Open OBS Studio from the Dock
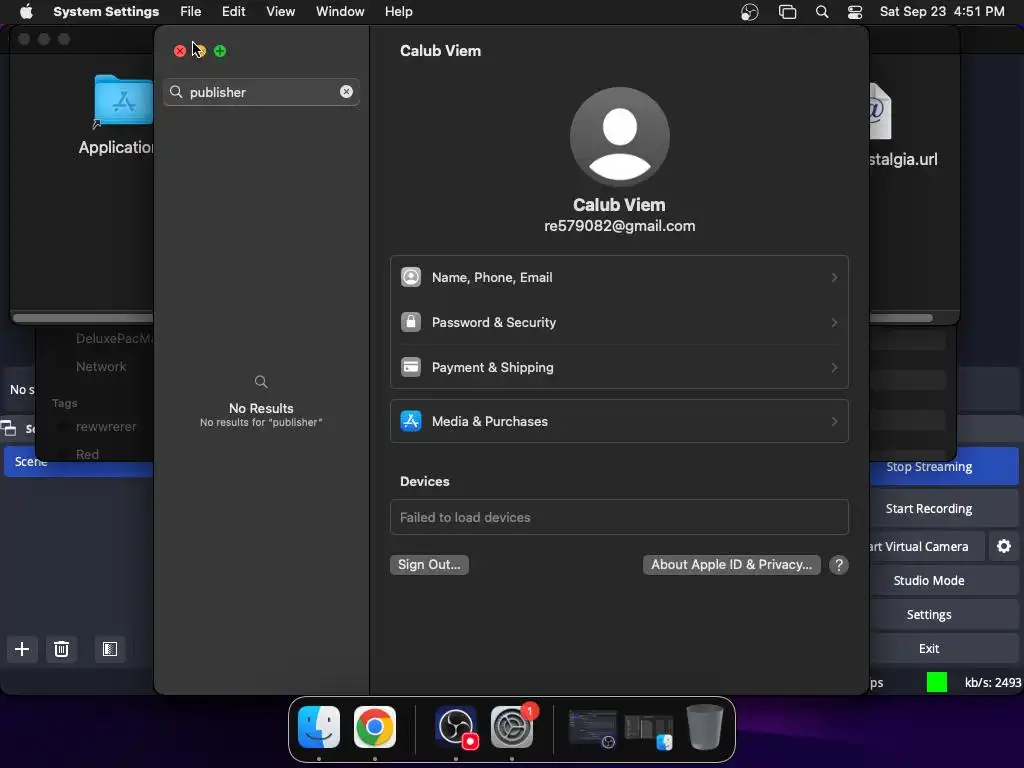 (x=456, y=727)
